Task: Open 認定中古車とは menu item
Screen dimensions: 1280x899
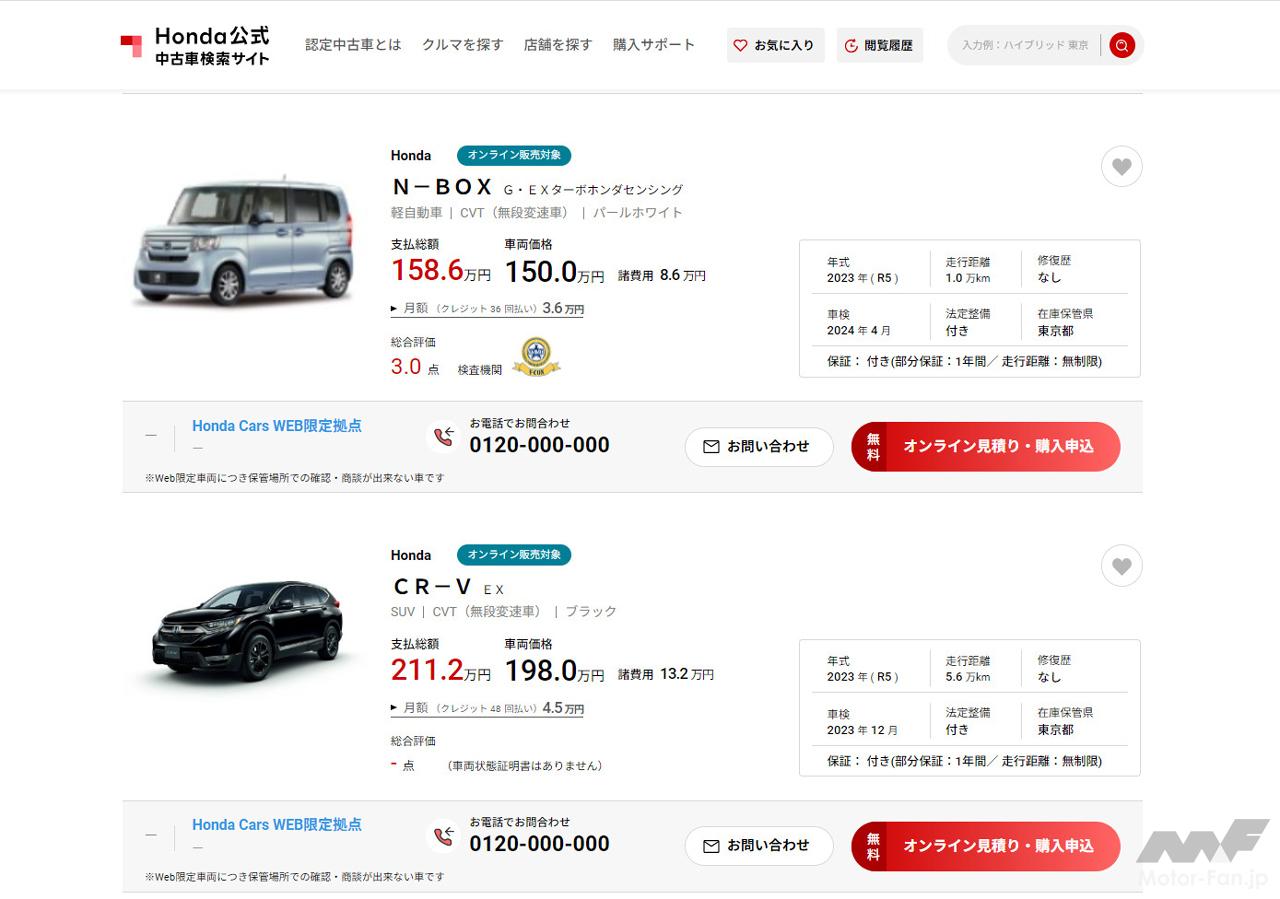Action: pyautogui.click(x=353, y=45)
